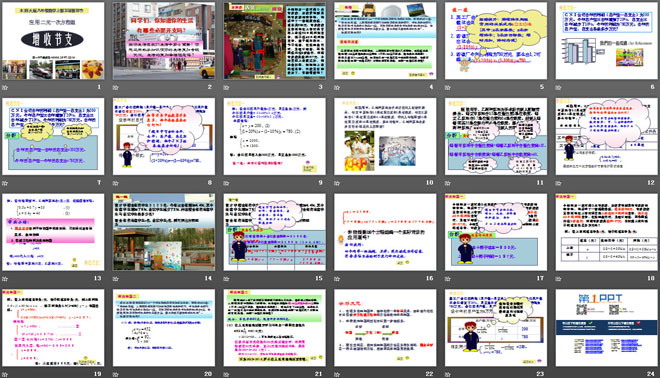The height and width of the screenshot is (378, 660).
Task: Click the animation star icon under slide 19
Action: pyautogui.click(x=5, y=374)
